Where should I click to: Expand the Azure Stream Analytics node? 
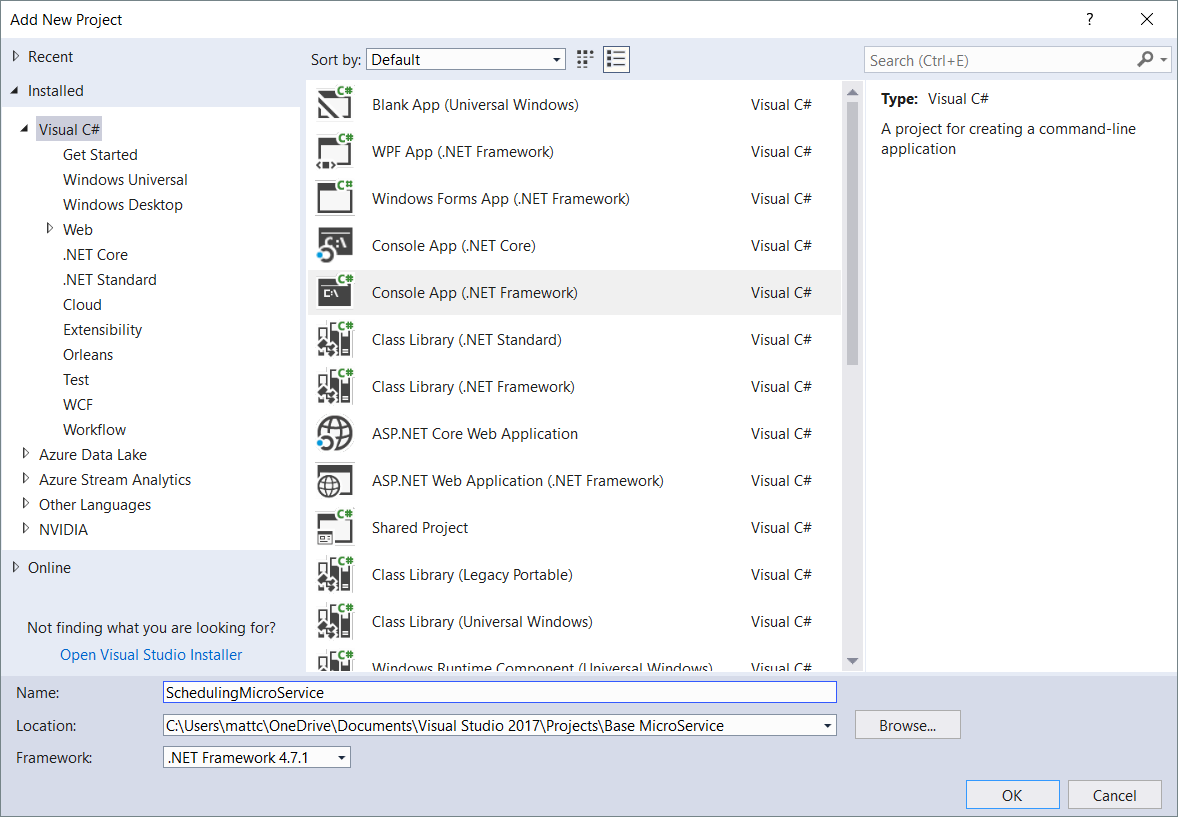pyautogui.click(x=26, y=478)
